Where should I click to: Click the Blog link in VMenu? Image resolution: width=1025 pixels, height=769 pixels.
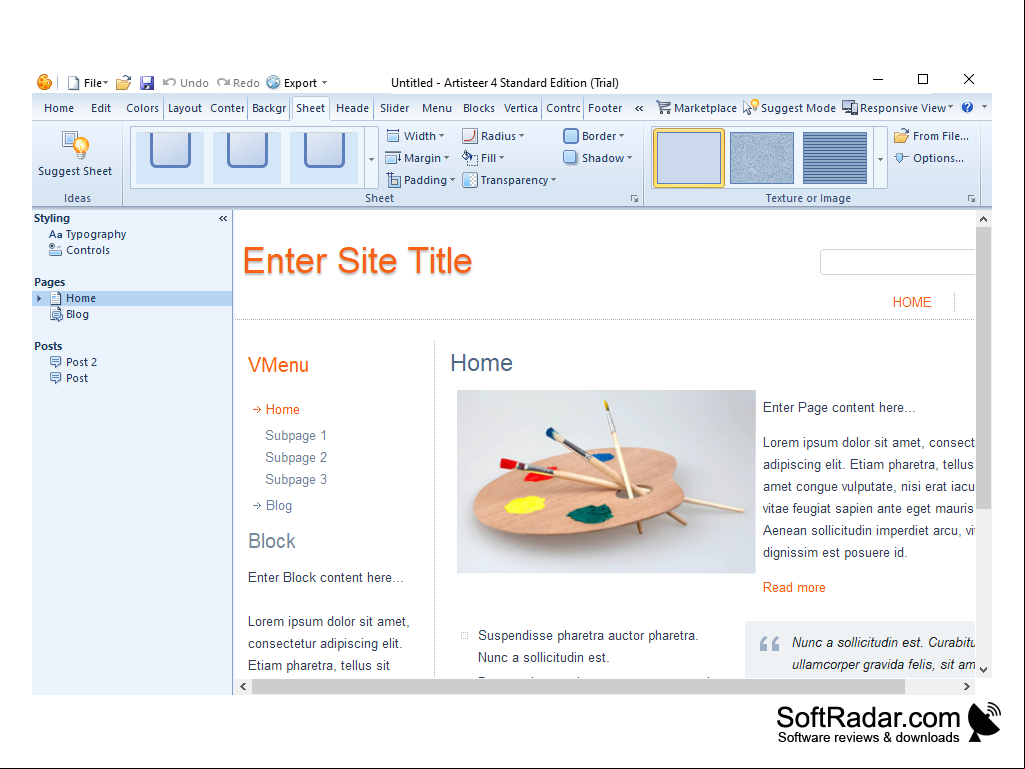tap(278, 505)
